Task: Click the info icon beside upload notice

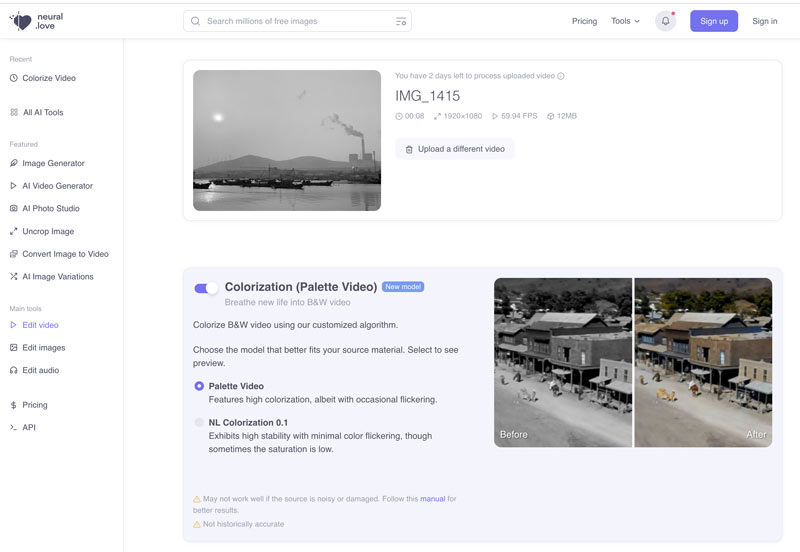Action: [x=561, y=76]
